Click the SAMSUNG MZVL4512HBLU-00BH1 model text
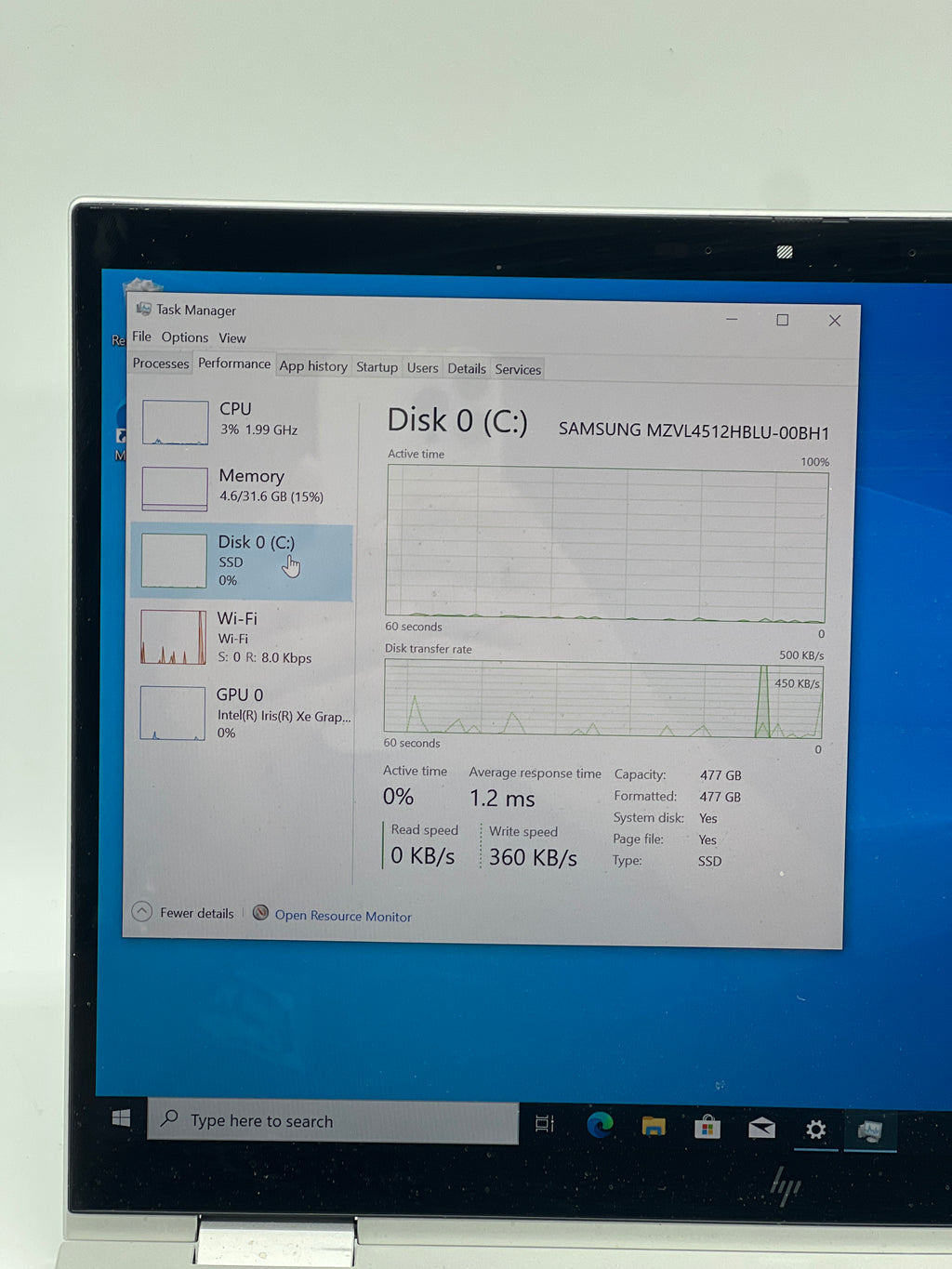Screen dimensions: 952x1269 pos(694,430)
